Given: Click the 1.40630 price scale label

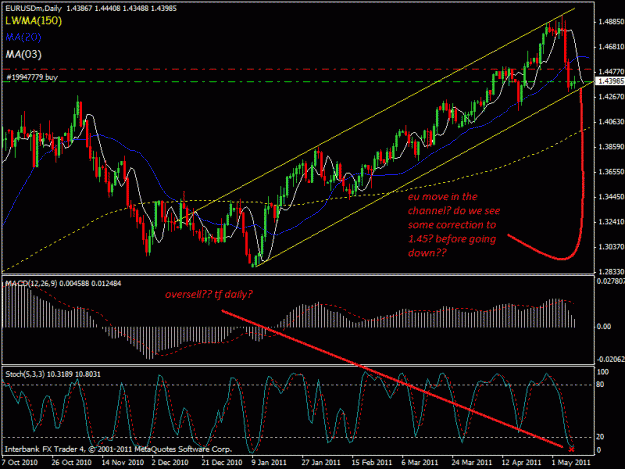Looking at the screenshot, I should click(611, 122).
